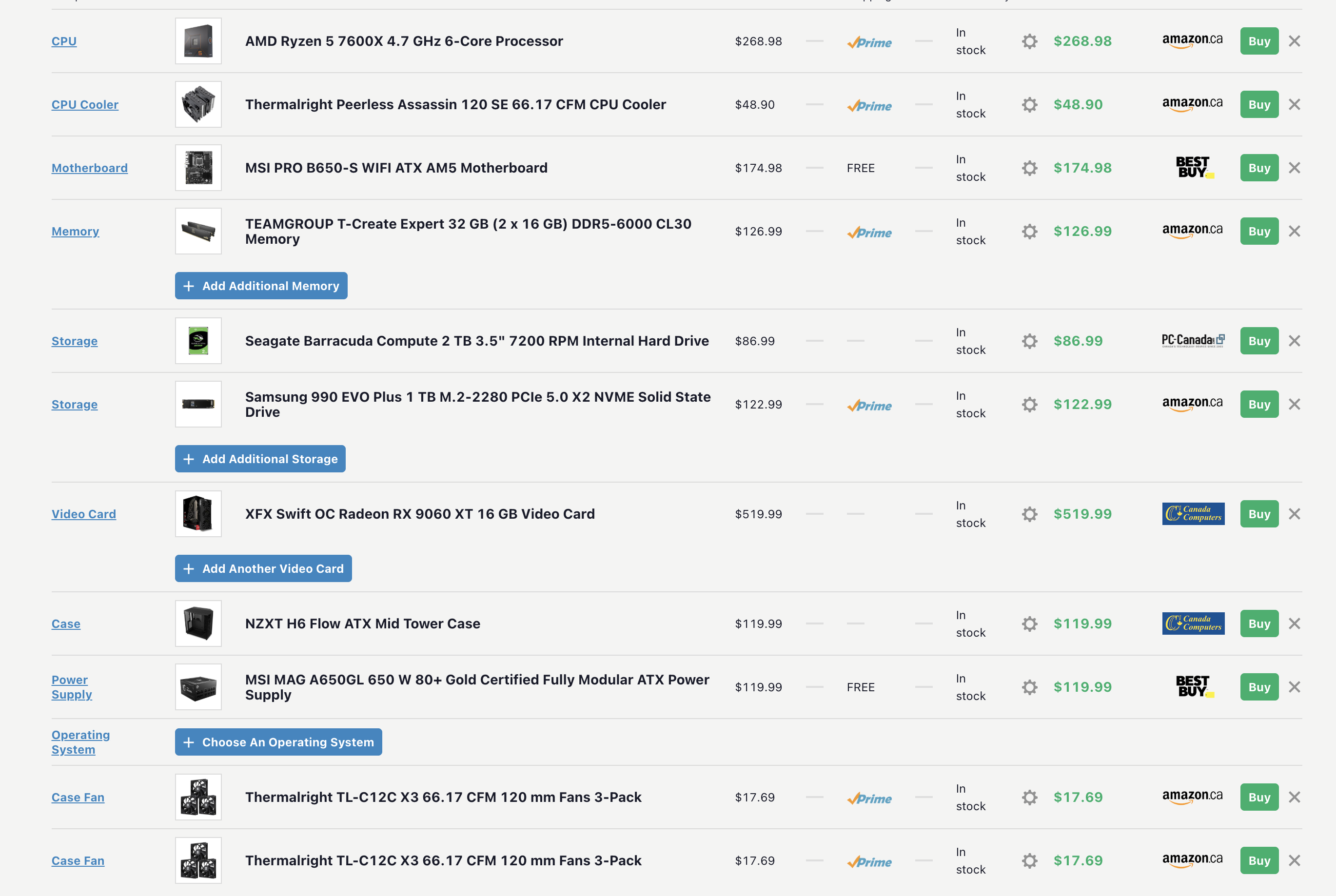Click the PC-Canada merchant logo
The image size is (1336, 896).
point(1193,341)
